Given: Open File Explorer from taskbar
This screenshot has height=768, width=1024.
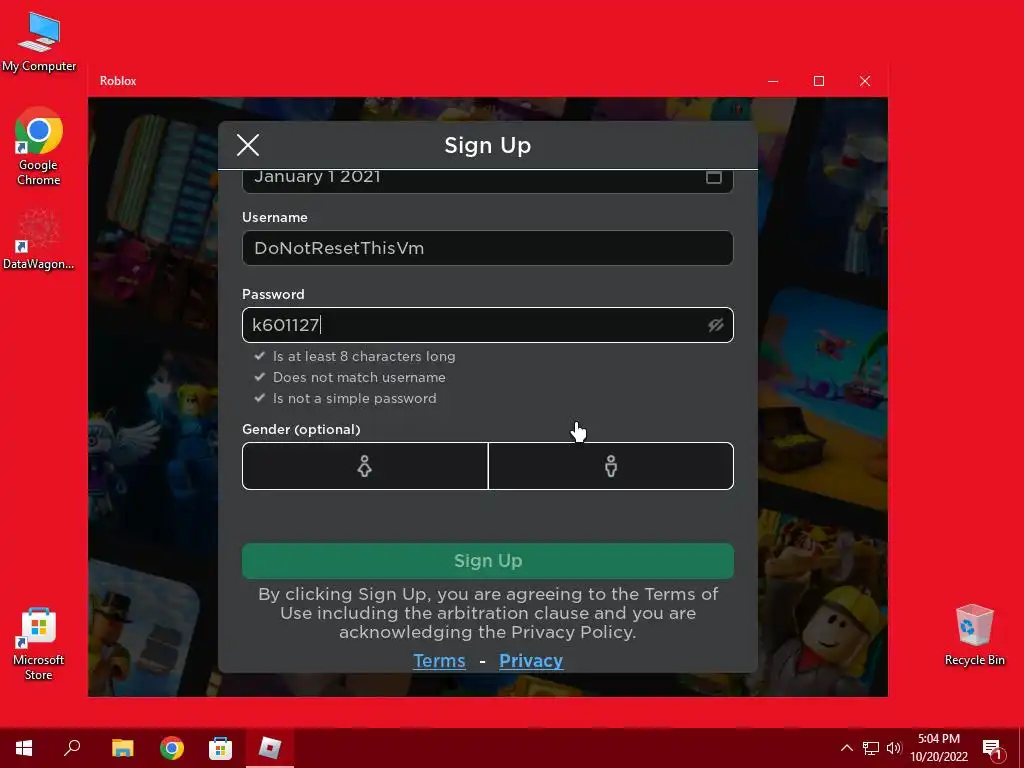Looking at the screenshot, I should (x=122, y=748).
